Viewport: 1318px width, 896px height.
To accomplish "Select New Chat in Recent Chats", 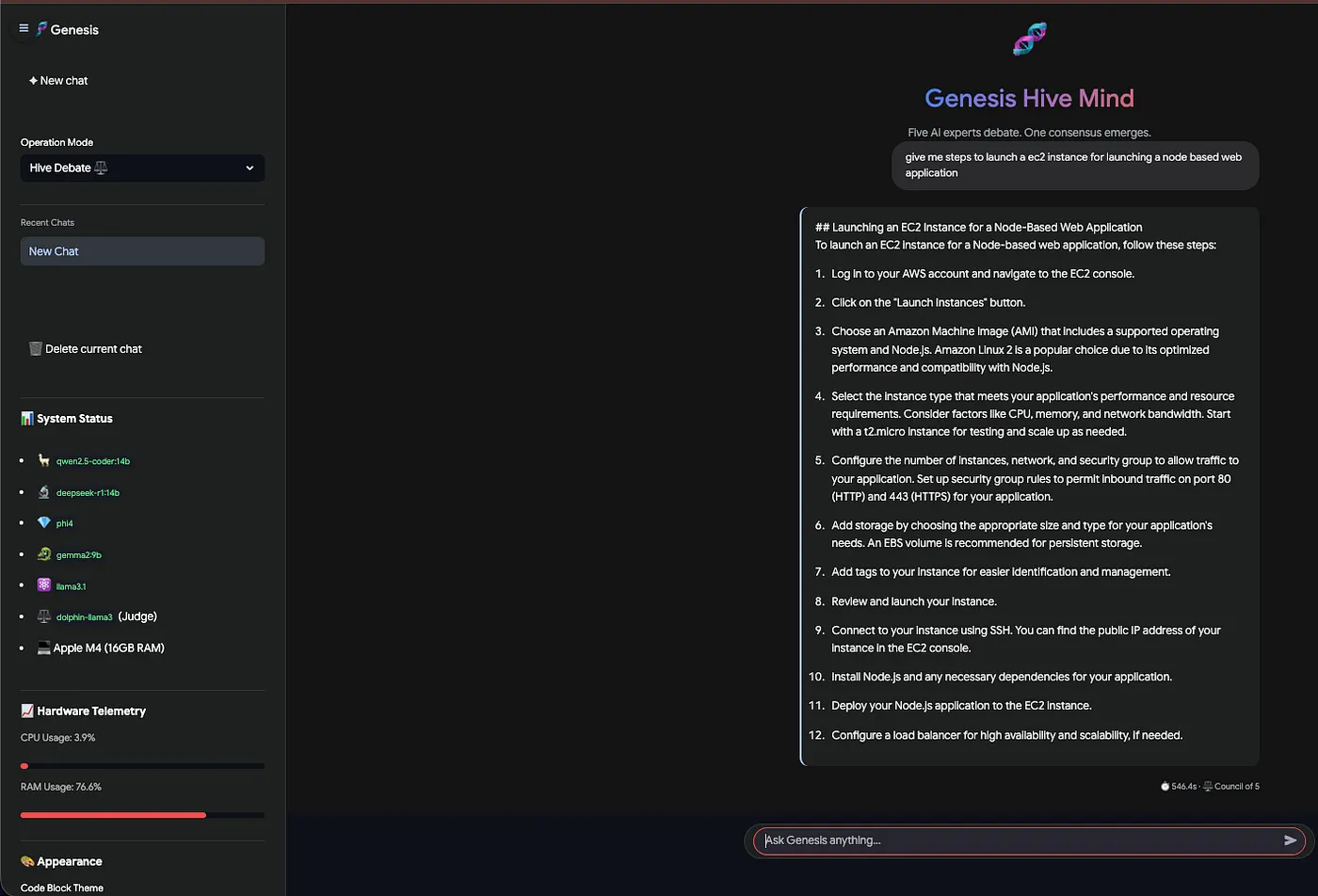I will pyautogui.click(x=142, y=251).
